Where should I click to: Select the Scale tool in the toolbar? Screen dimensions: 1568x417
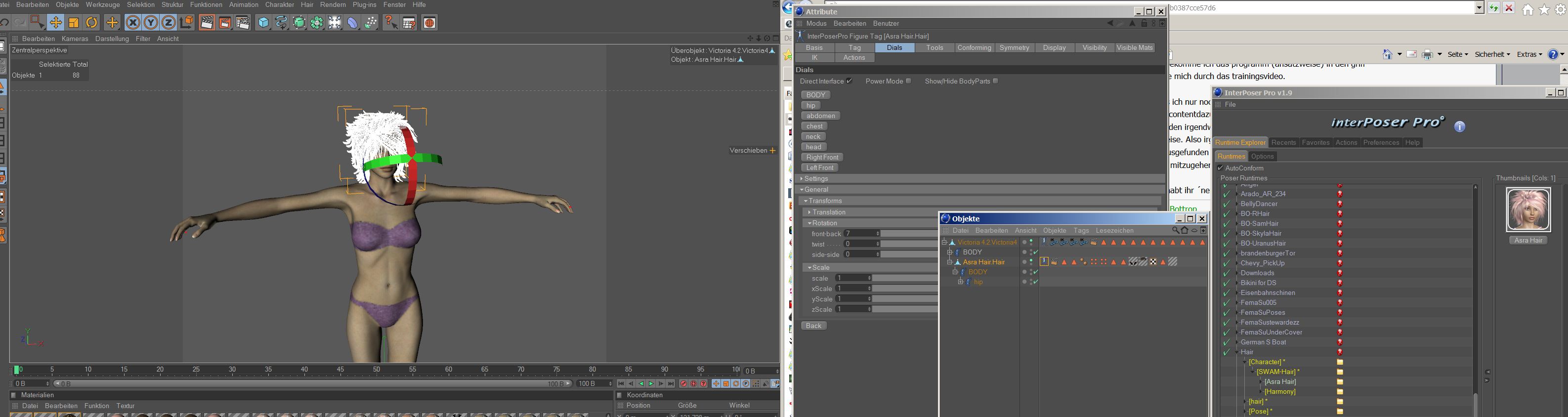[x=74, y=23]
